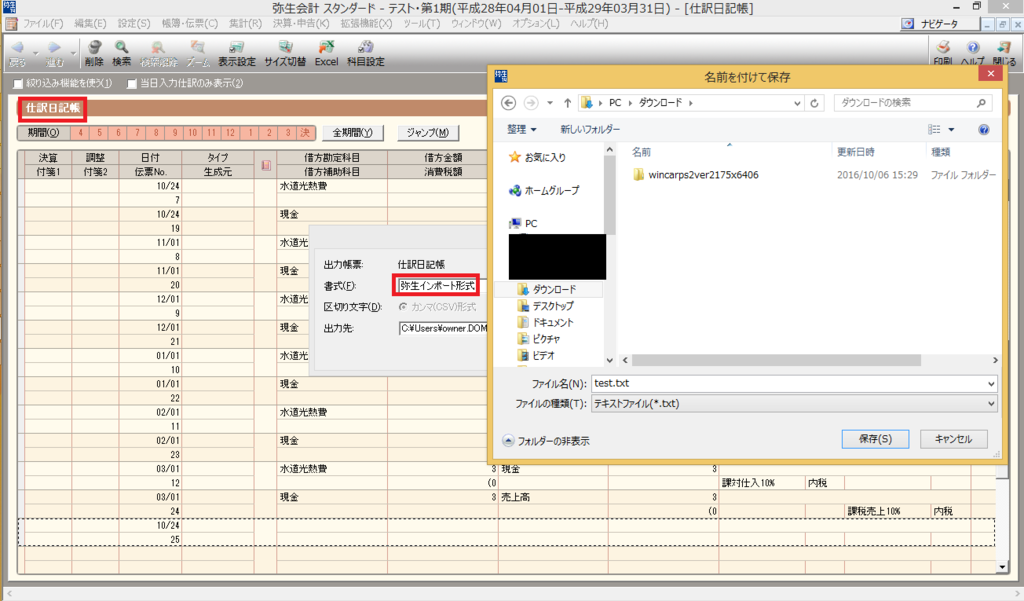Go back in the save dialog
The image size is (1024, 601).
tap(509, 103)
